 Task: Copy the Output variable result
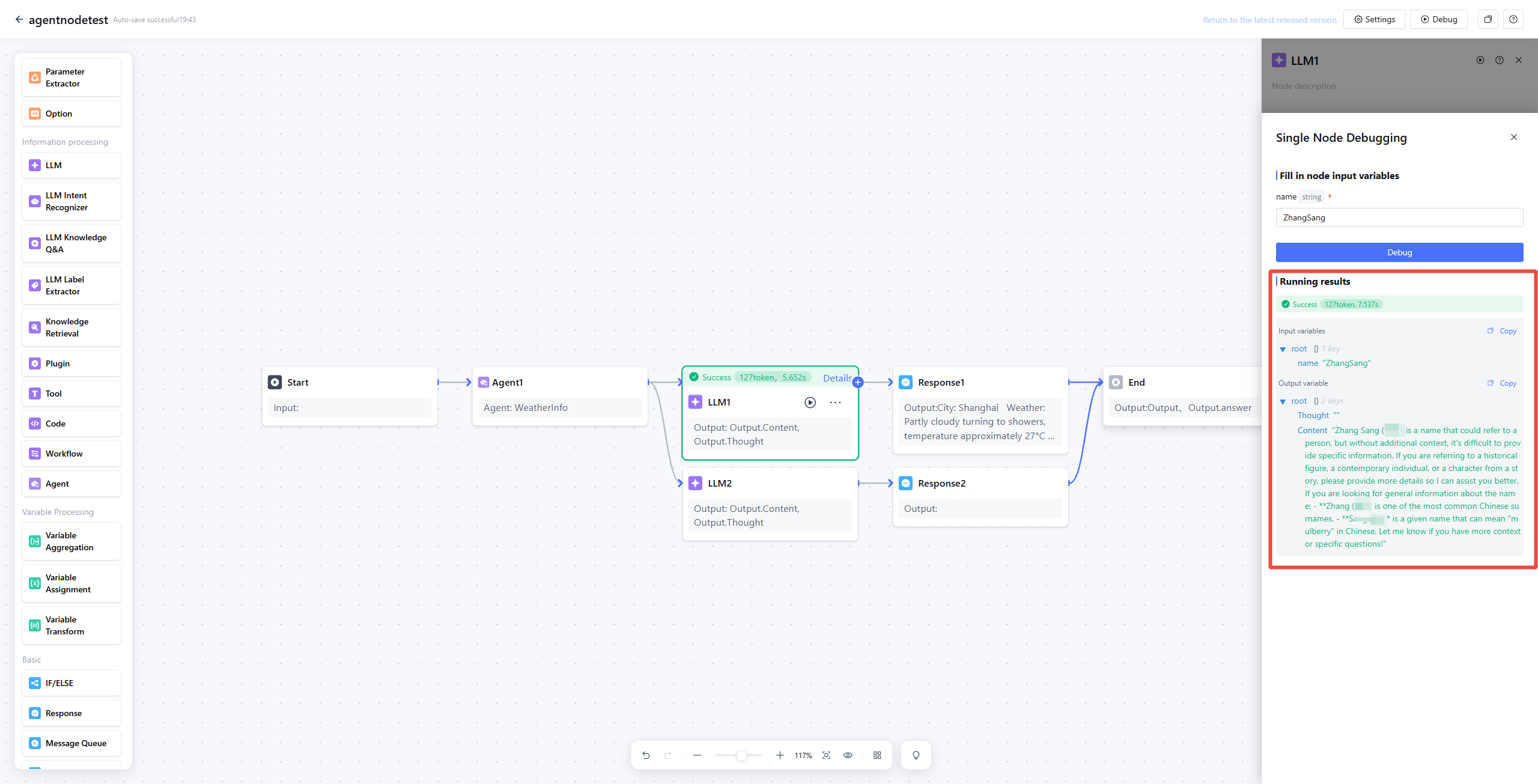pos(1507,383)
